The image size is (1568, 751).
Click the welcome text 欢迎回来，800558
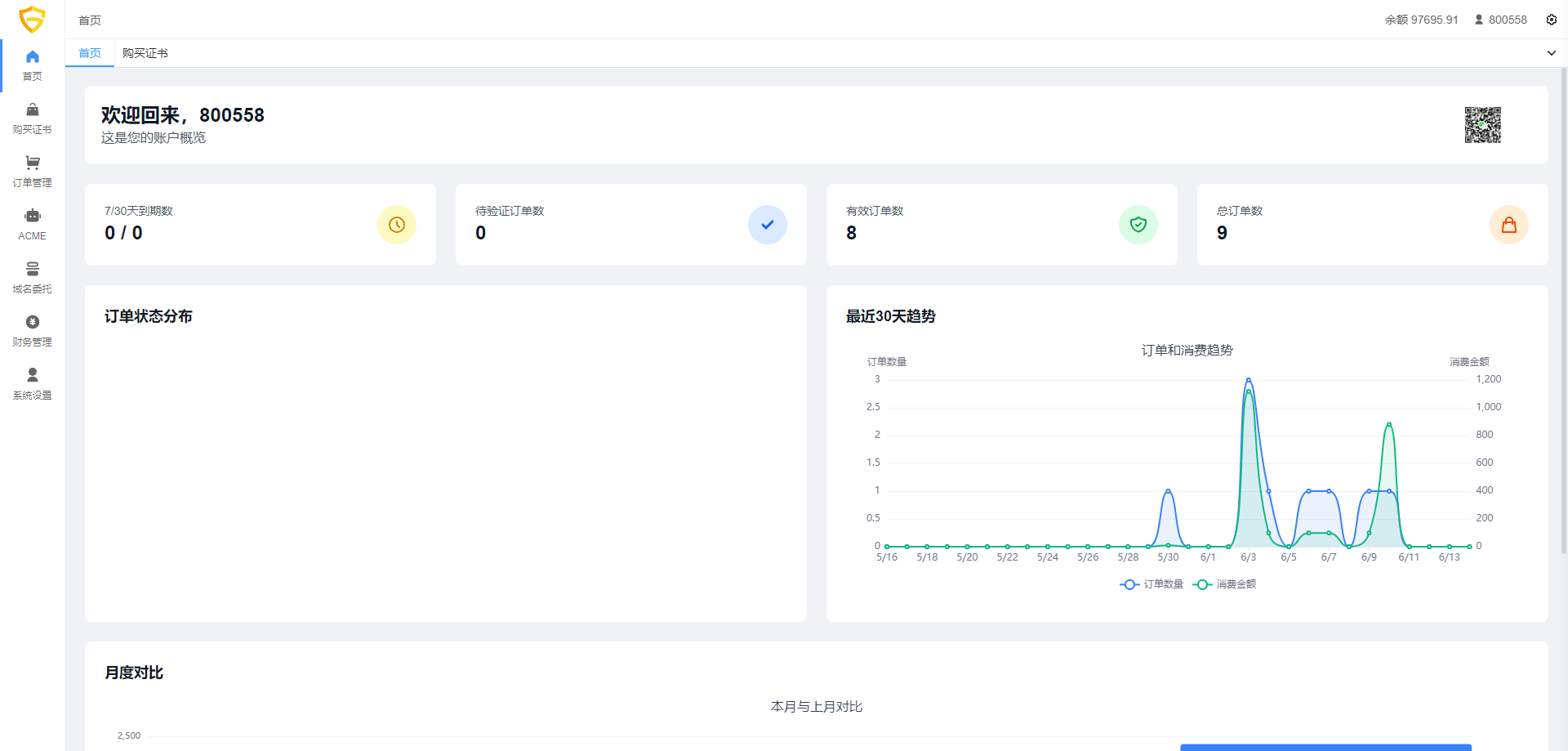[x=183, y=115]
